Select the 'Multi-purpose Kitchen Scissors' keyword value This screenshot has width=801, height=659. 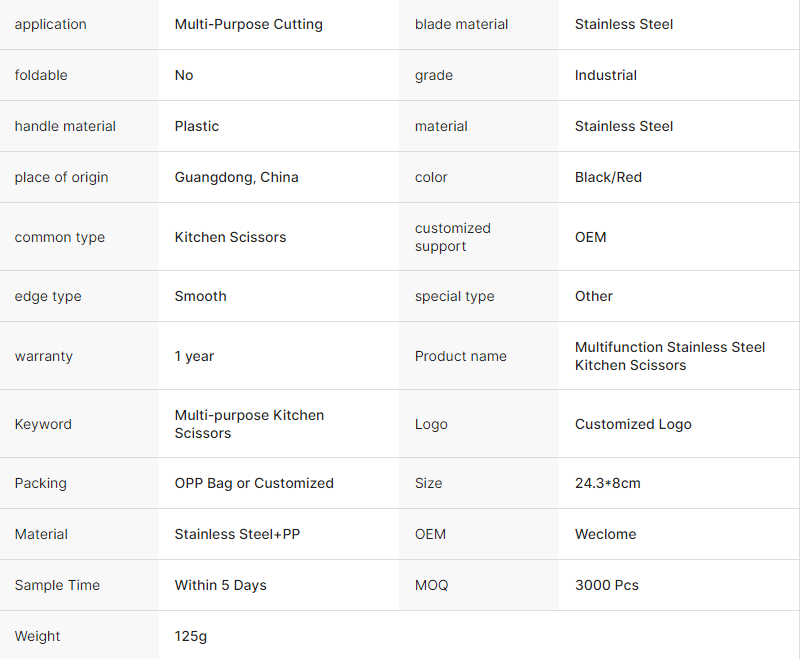pos(249,424)
